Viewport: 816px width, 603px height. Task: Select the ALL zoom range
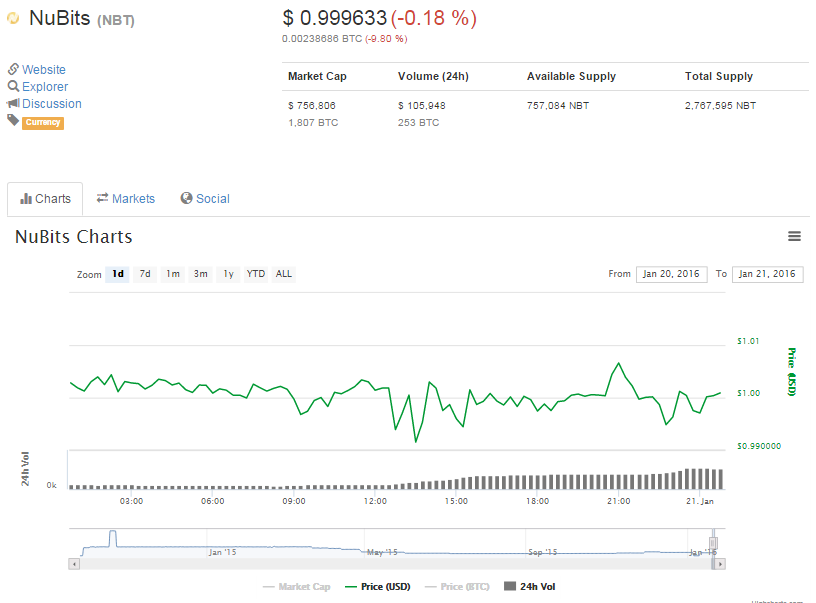tap(284, 274)
